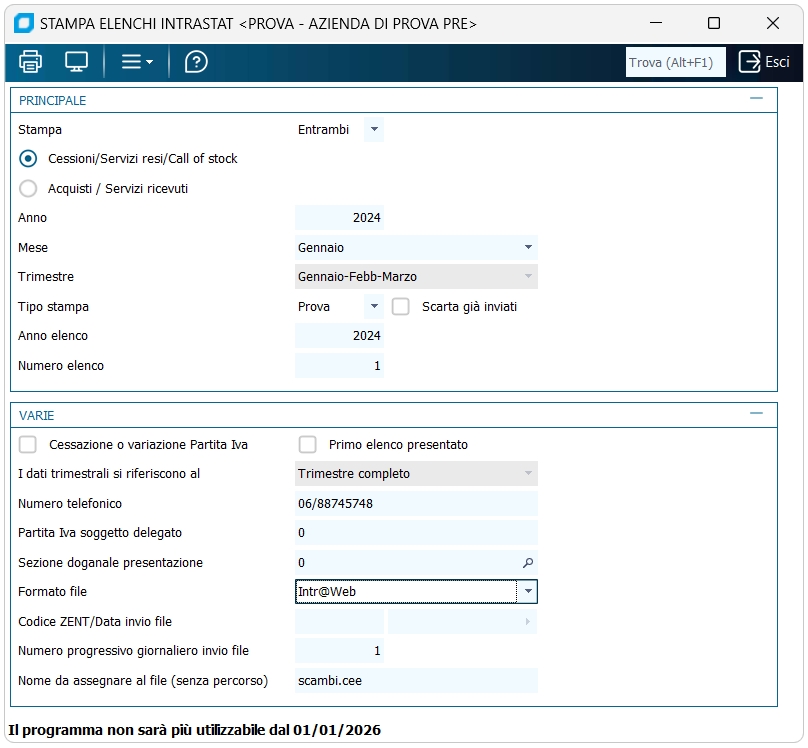The image size is (808, 748).
Task: Click the Numero telefonico field
Action: (416, 503)
